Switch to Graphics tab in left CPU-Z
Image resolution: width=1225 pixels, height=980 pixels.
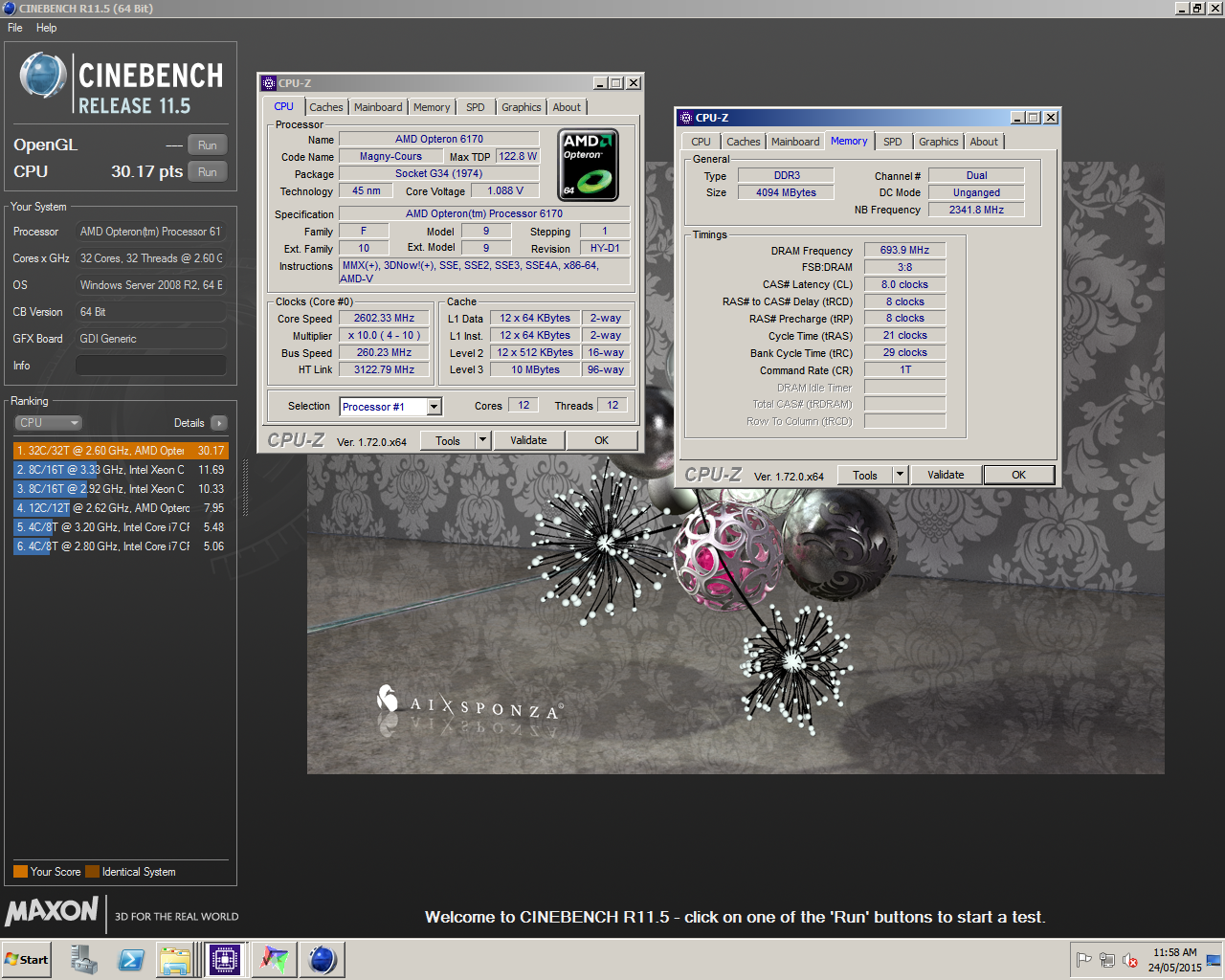point(522,107)
